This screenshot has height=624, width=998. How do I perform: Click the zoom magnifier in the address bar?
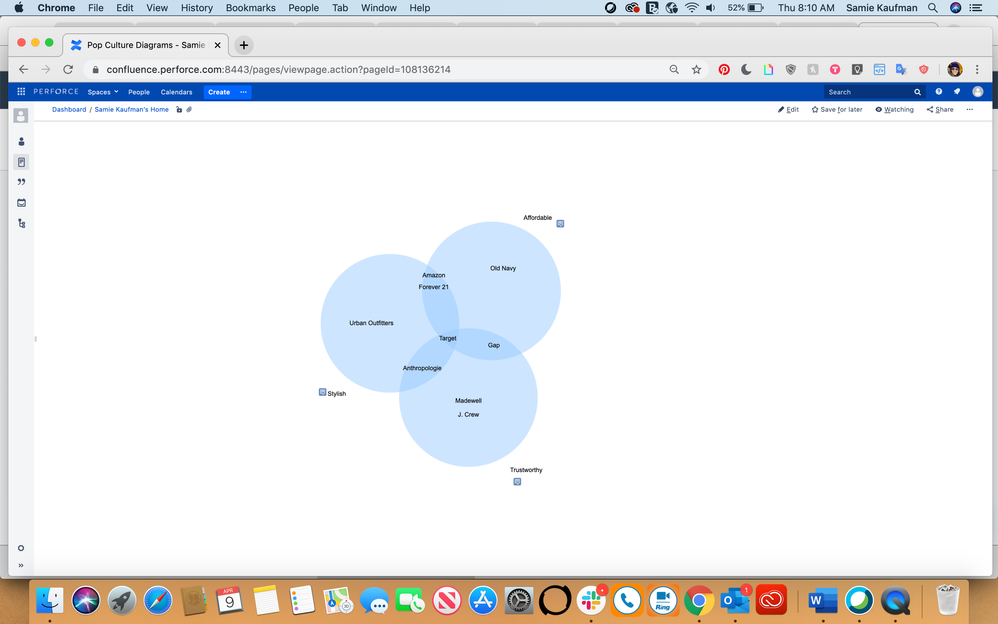[x=674, y=69]
